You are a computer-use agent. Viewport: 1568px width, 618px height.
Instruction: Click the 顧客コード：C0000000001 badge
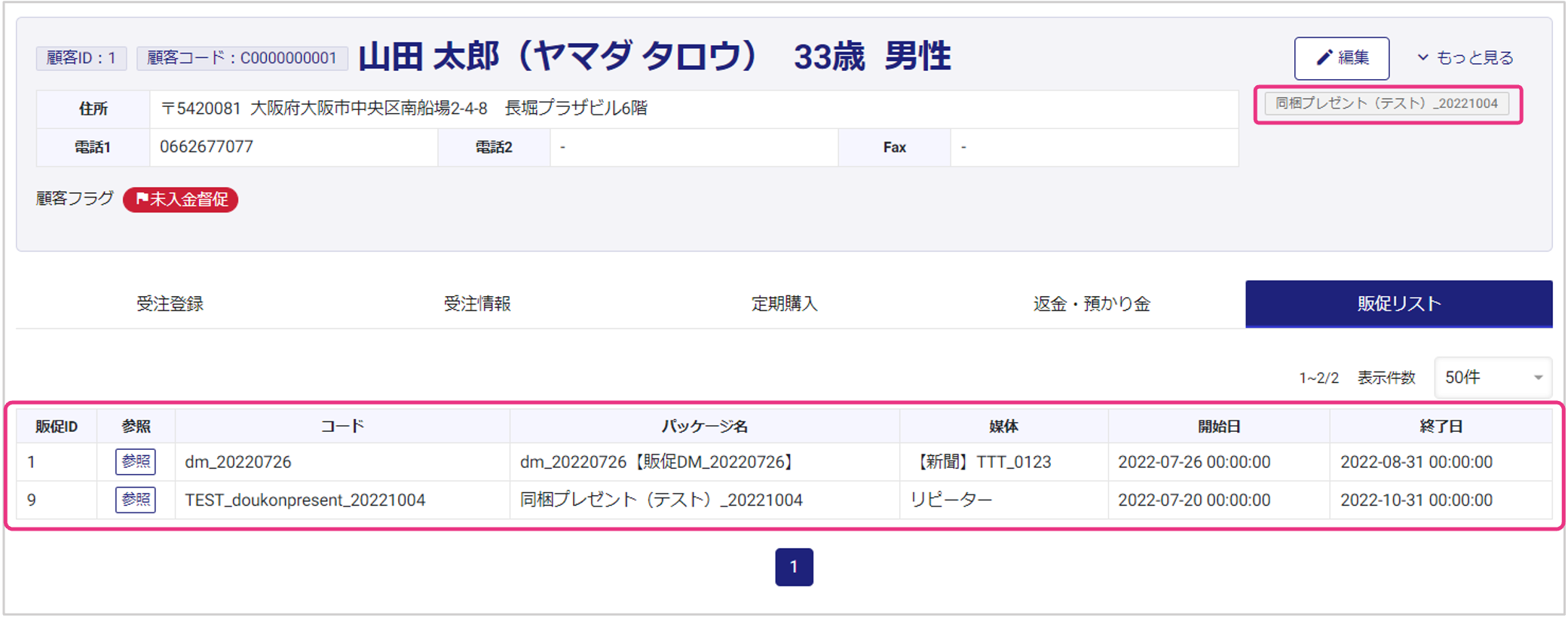[x=241, y=58]
